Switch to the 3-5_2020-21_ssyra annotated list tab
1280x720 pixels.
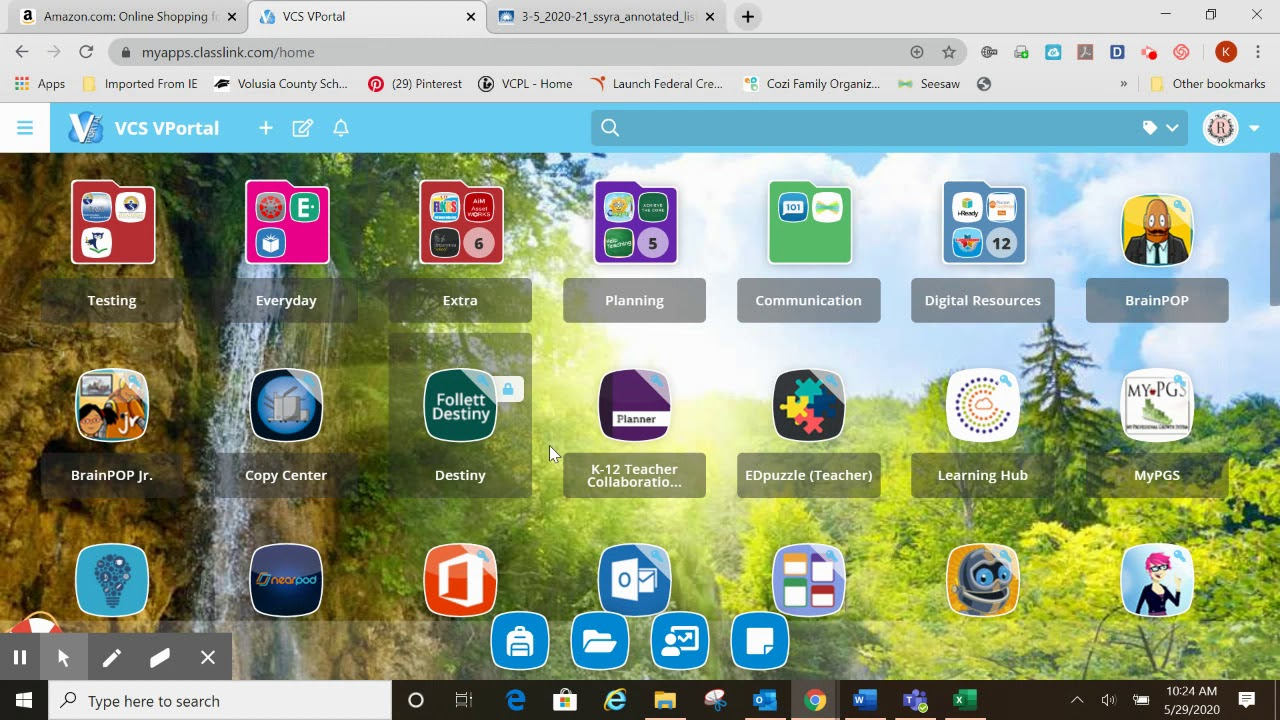pyautogui.click(x=608, y=16)
